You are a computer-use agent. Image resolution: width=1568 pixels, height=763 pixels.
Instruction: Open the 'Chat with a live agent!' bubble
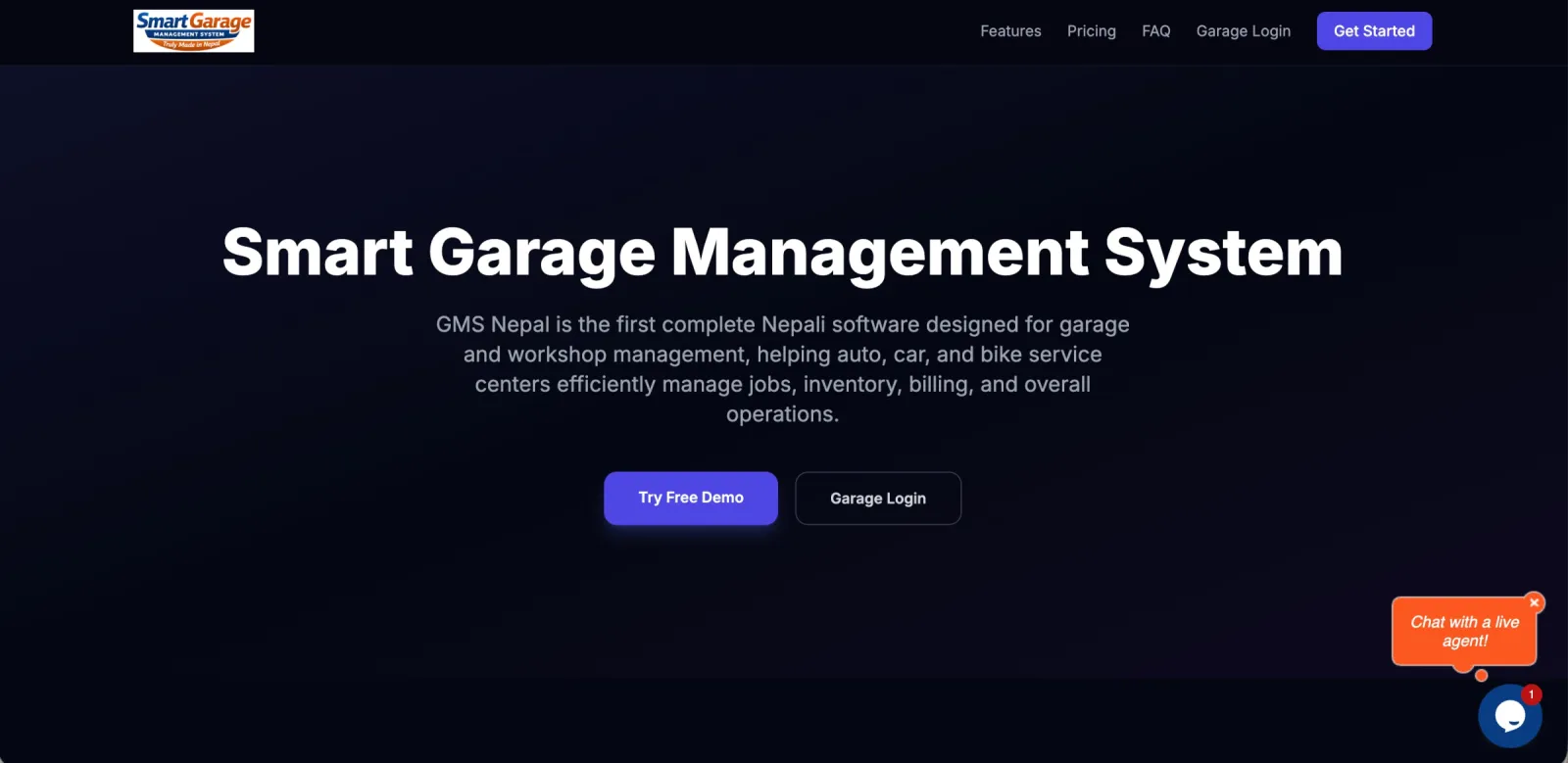pyautogui.click(x=1464, y=632)
